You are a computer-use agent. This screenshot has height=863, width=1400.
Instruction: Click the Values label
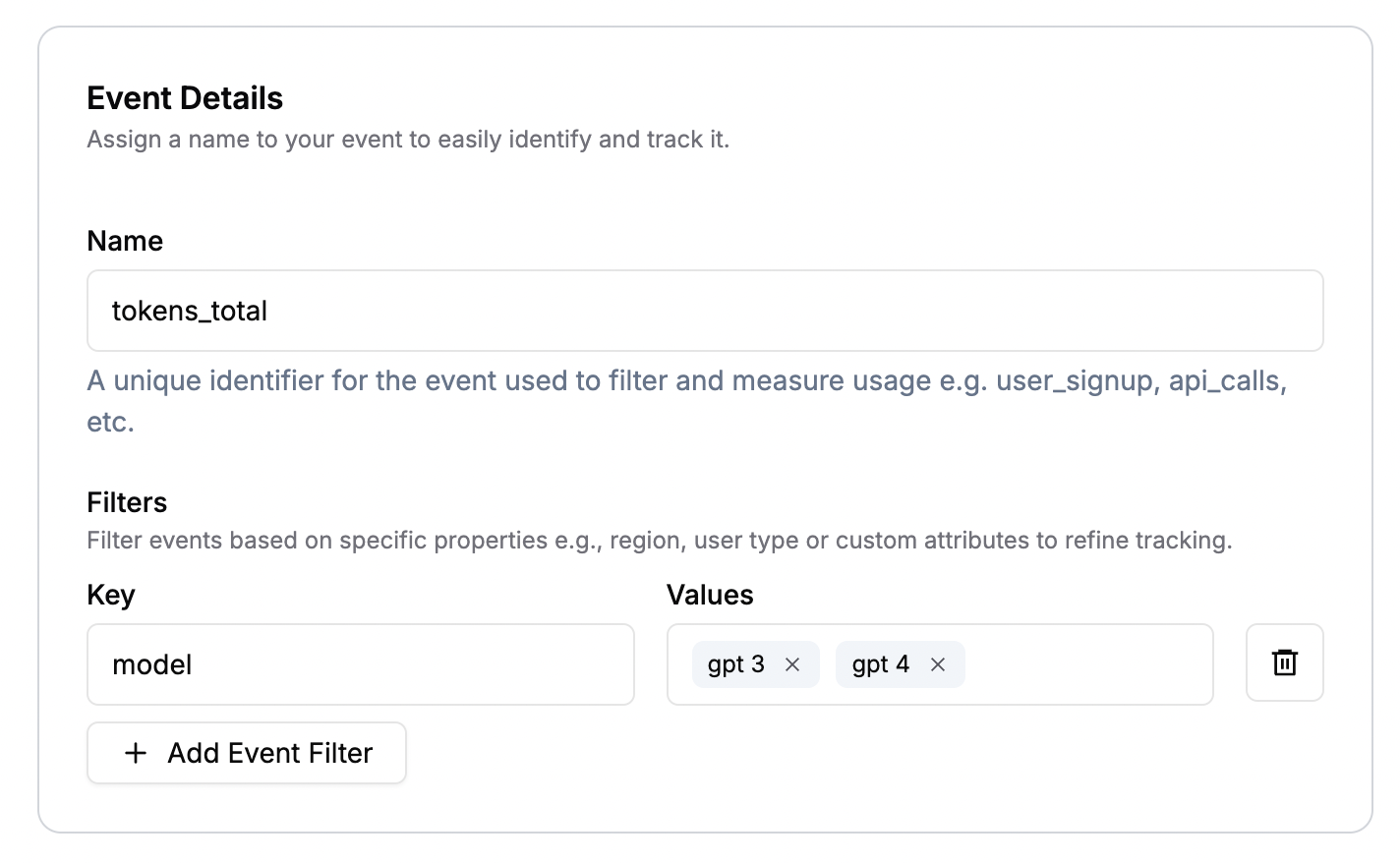[710, 595]
